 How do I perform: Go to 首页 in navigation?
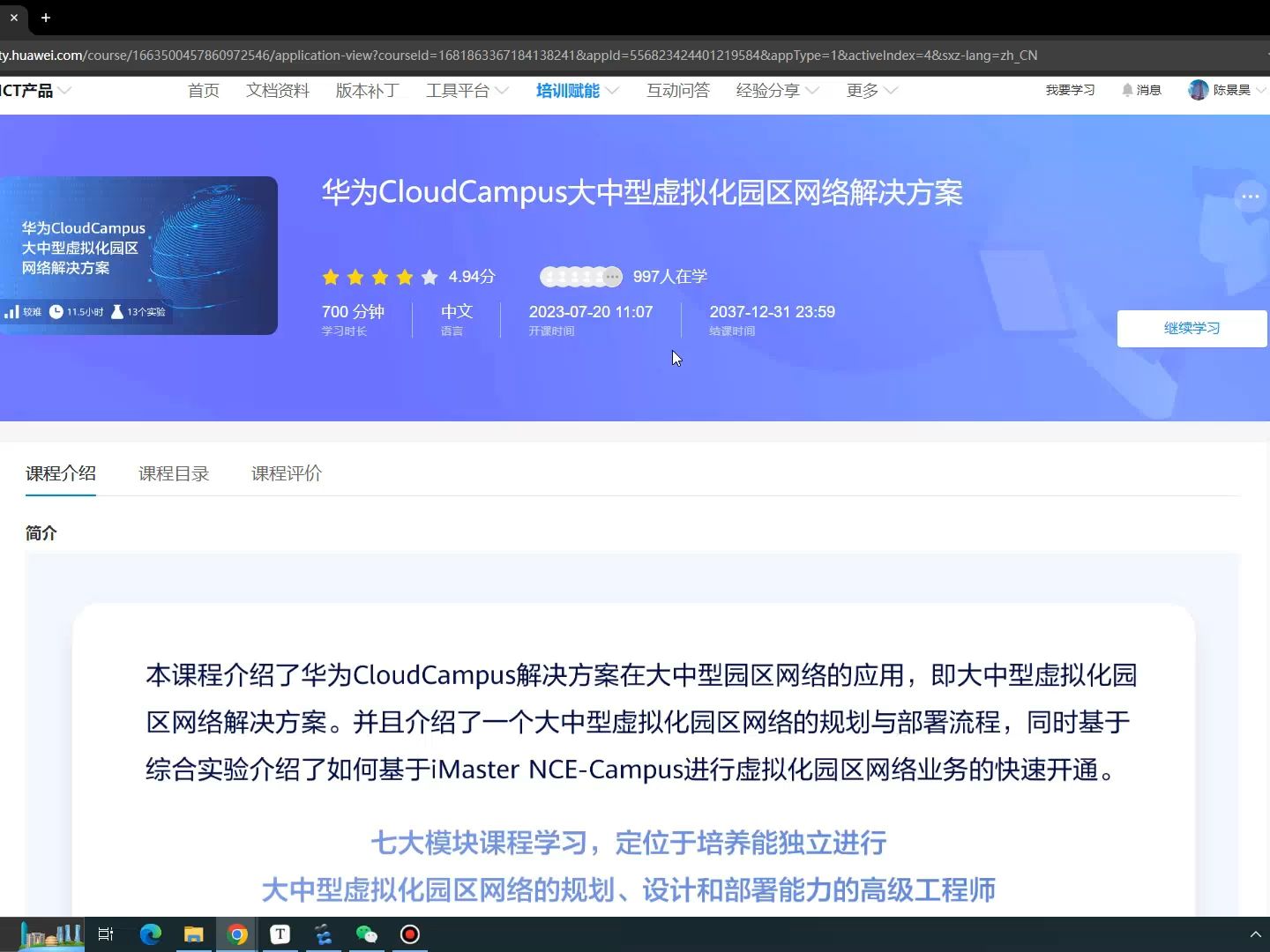204,90
